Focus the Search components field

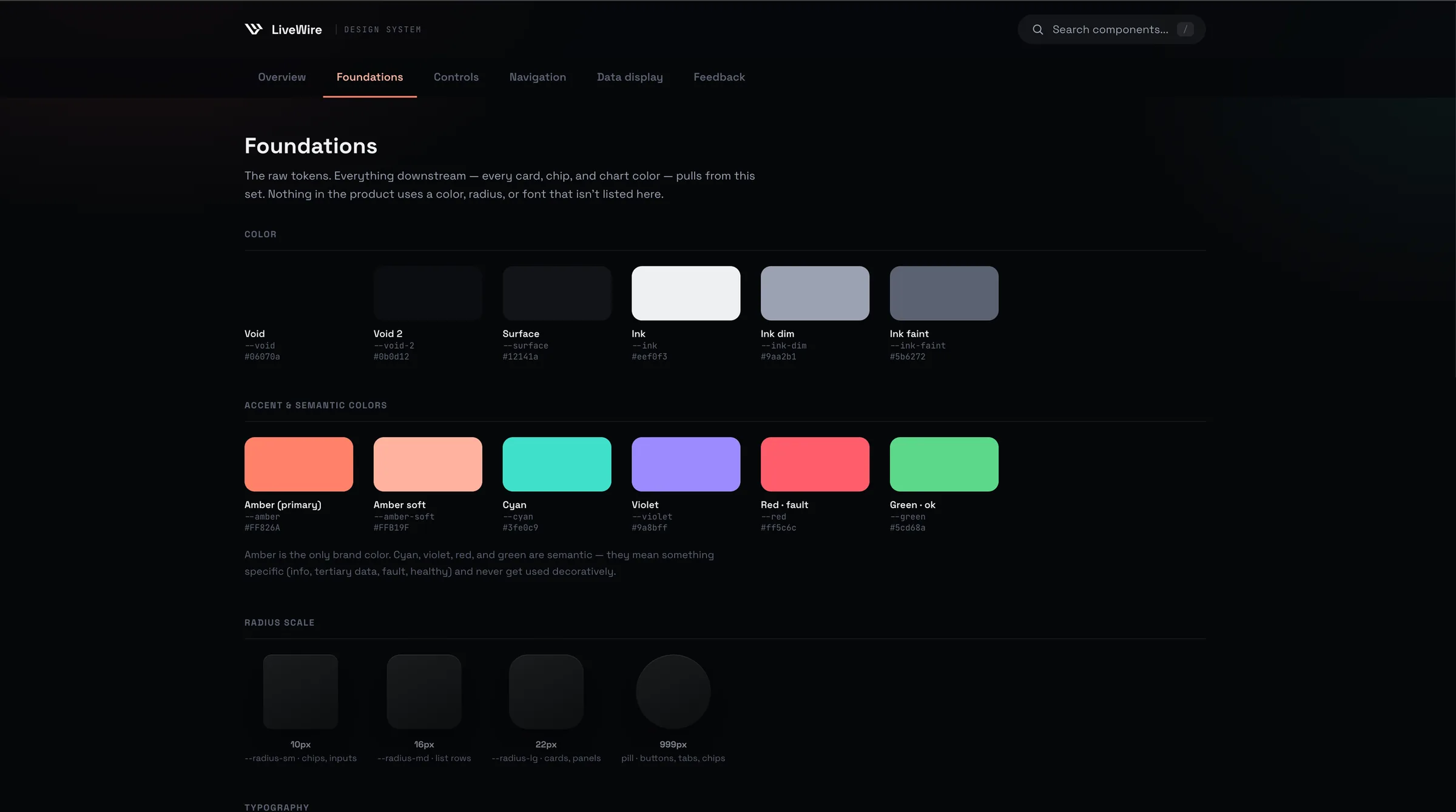pos(1111,30)
